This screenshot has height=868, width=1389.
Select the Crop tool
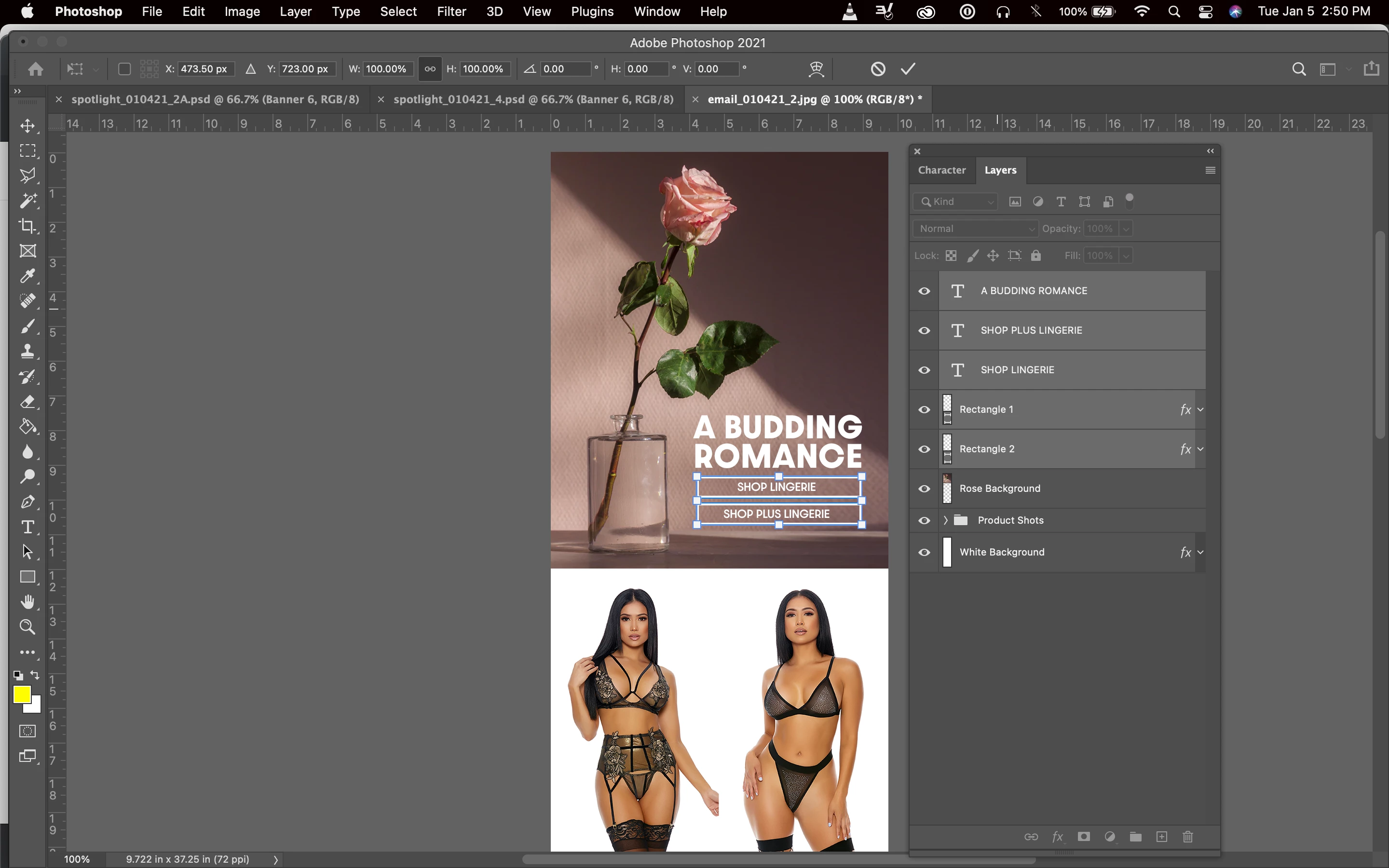coord(27,226)
